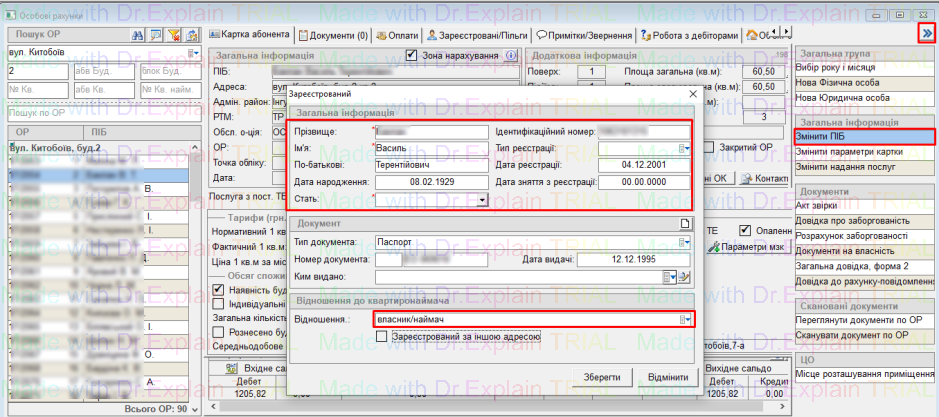Open the Стать dropdown
The width and height of the screenshot is (939, 417).
tap(482, 199)
